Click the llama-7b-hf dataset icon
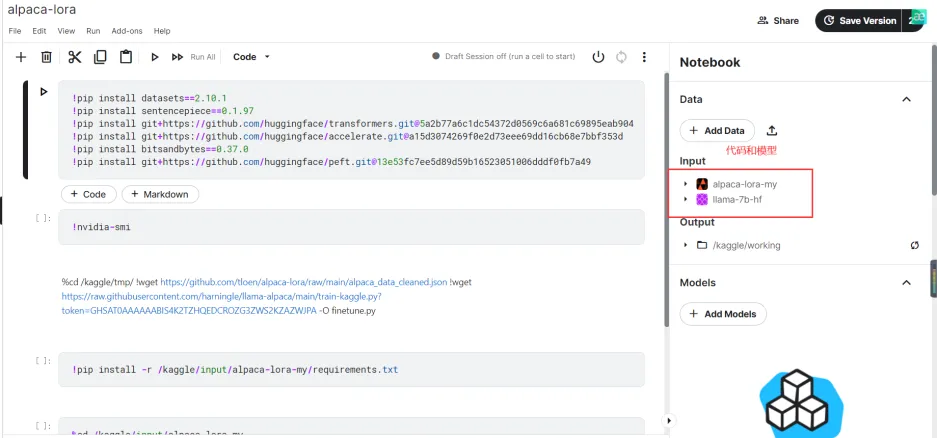 click(702, 200)
